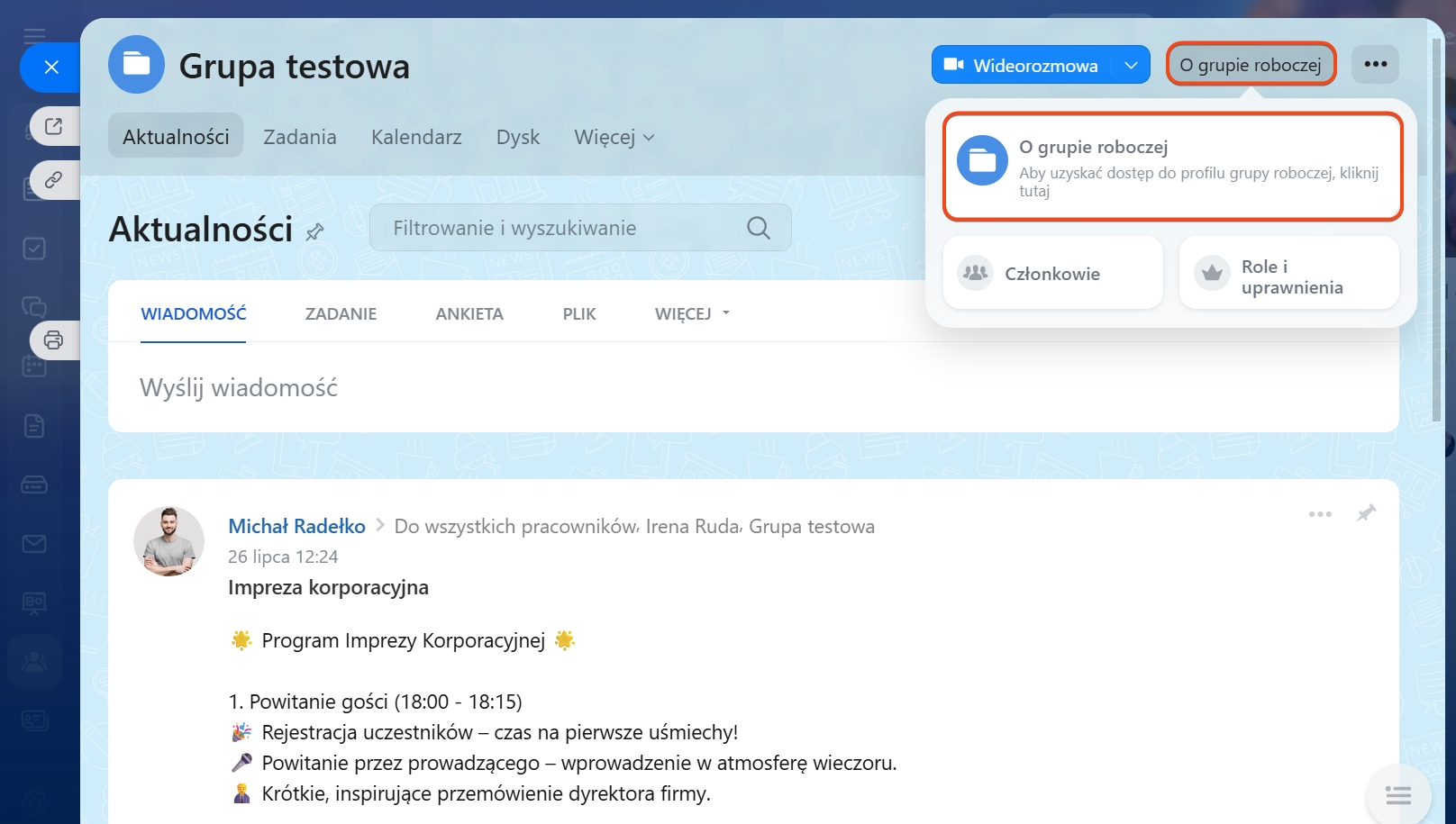
Task: Expand Wideorozmowa dropdown arrow
Action: click(x=1131, y=65)
